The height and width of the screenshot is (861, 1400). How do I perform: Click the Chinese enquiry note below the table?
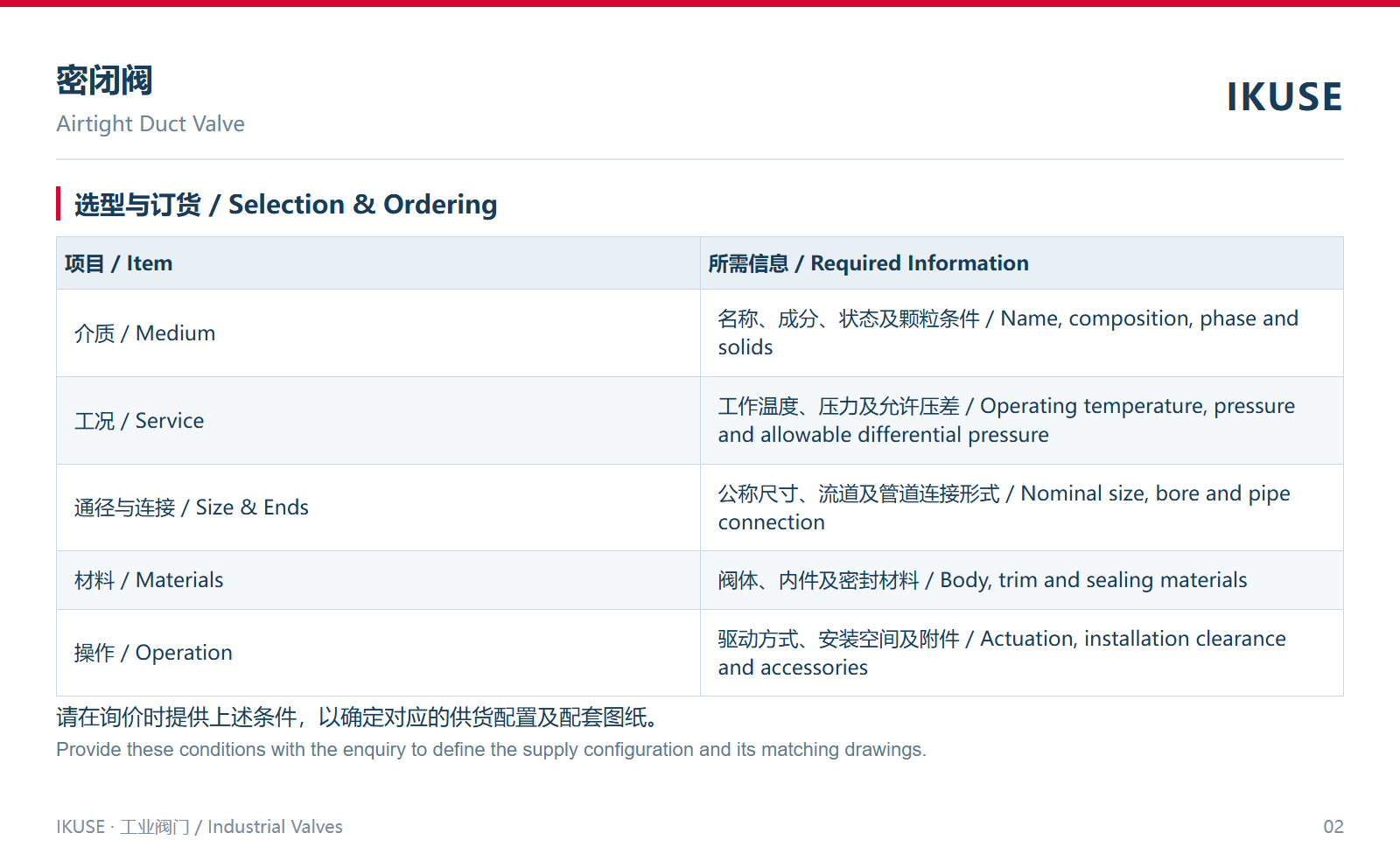point(358,717)
